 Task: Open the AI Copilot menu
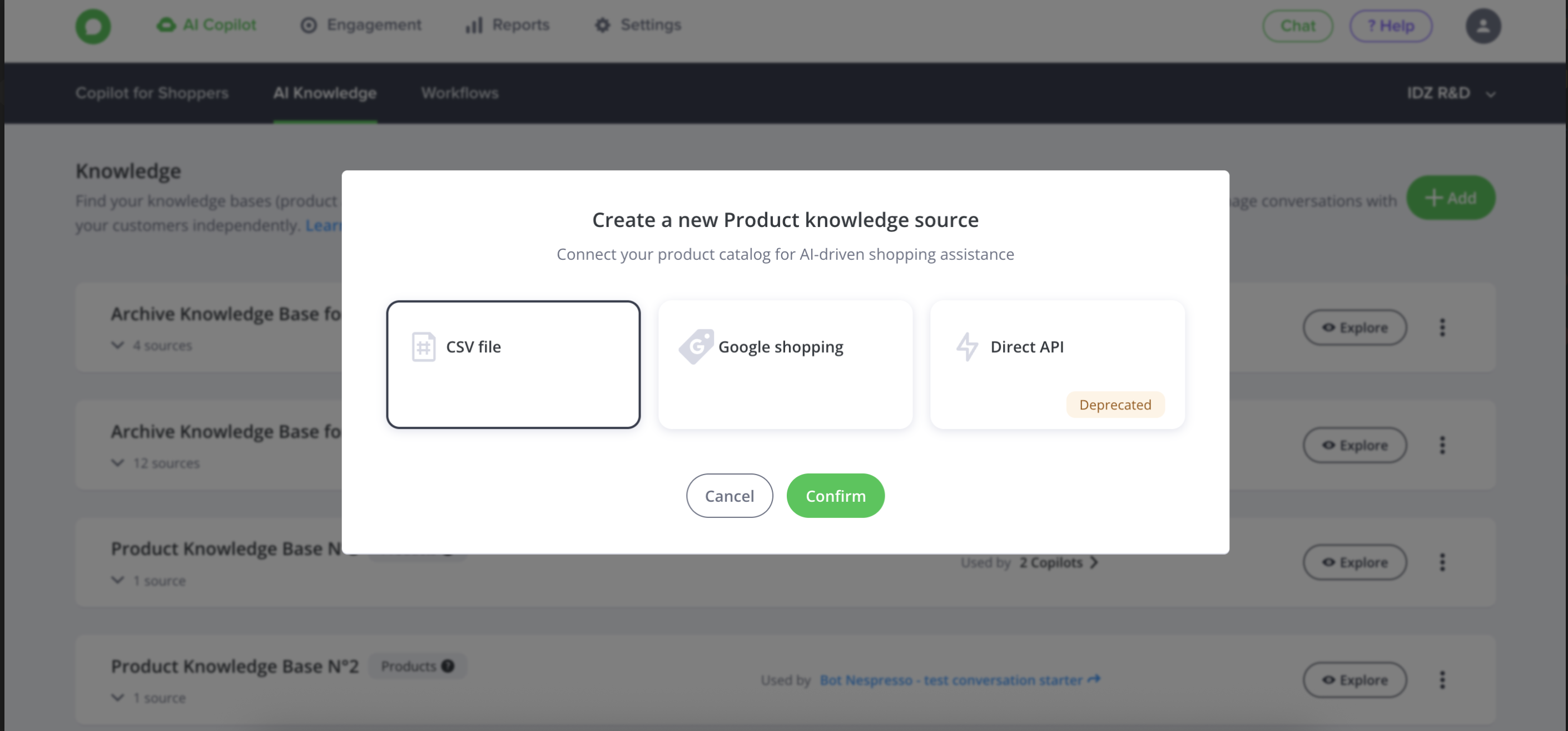coord(206,25)
